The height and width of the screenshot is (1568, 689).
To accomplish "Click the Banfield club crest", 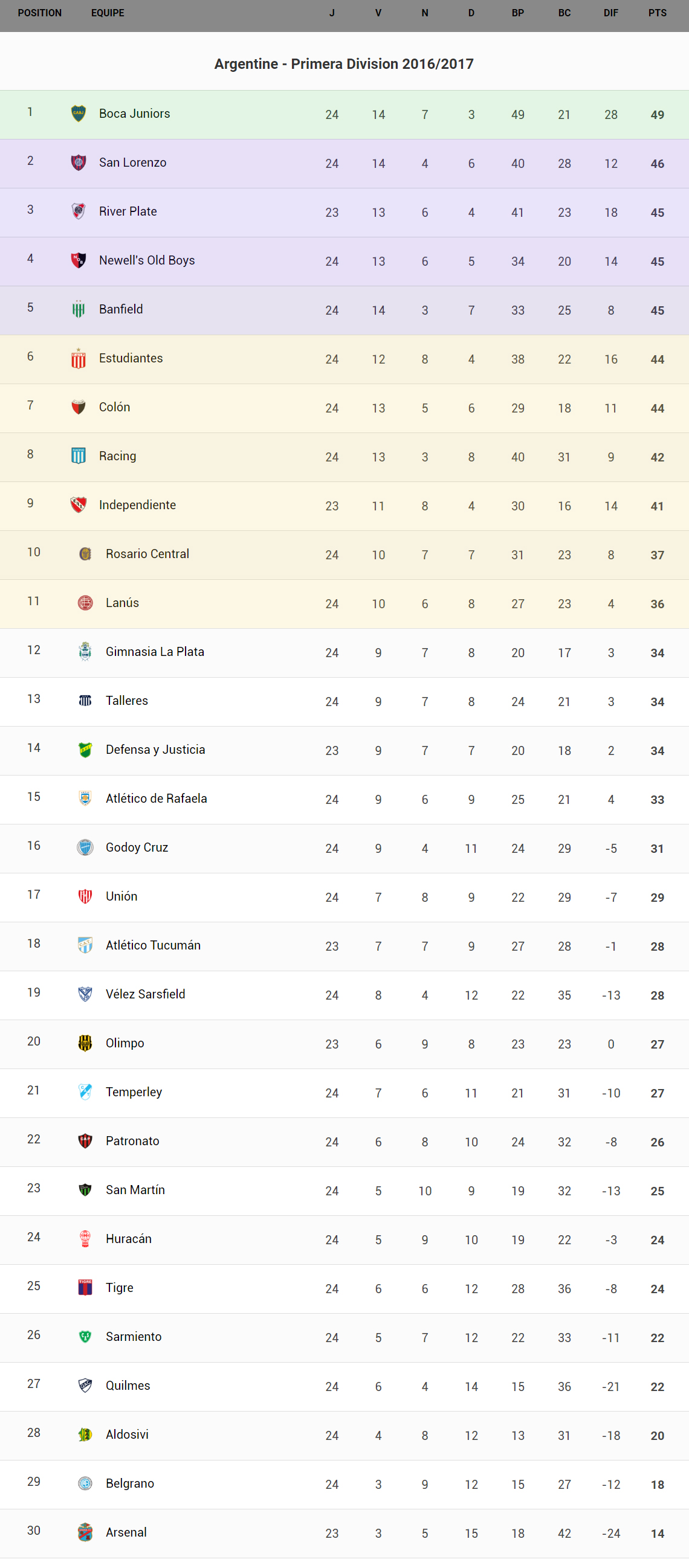I will click(79, 309).
